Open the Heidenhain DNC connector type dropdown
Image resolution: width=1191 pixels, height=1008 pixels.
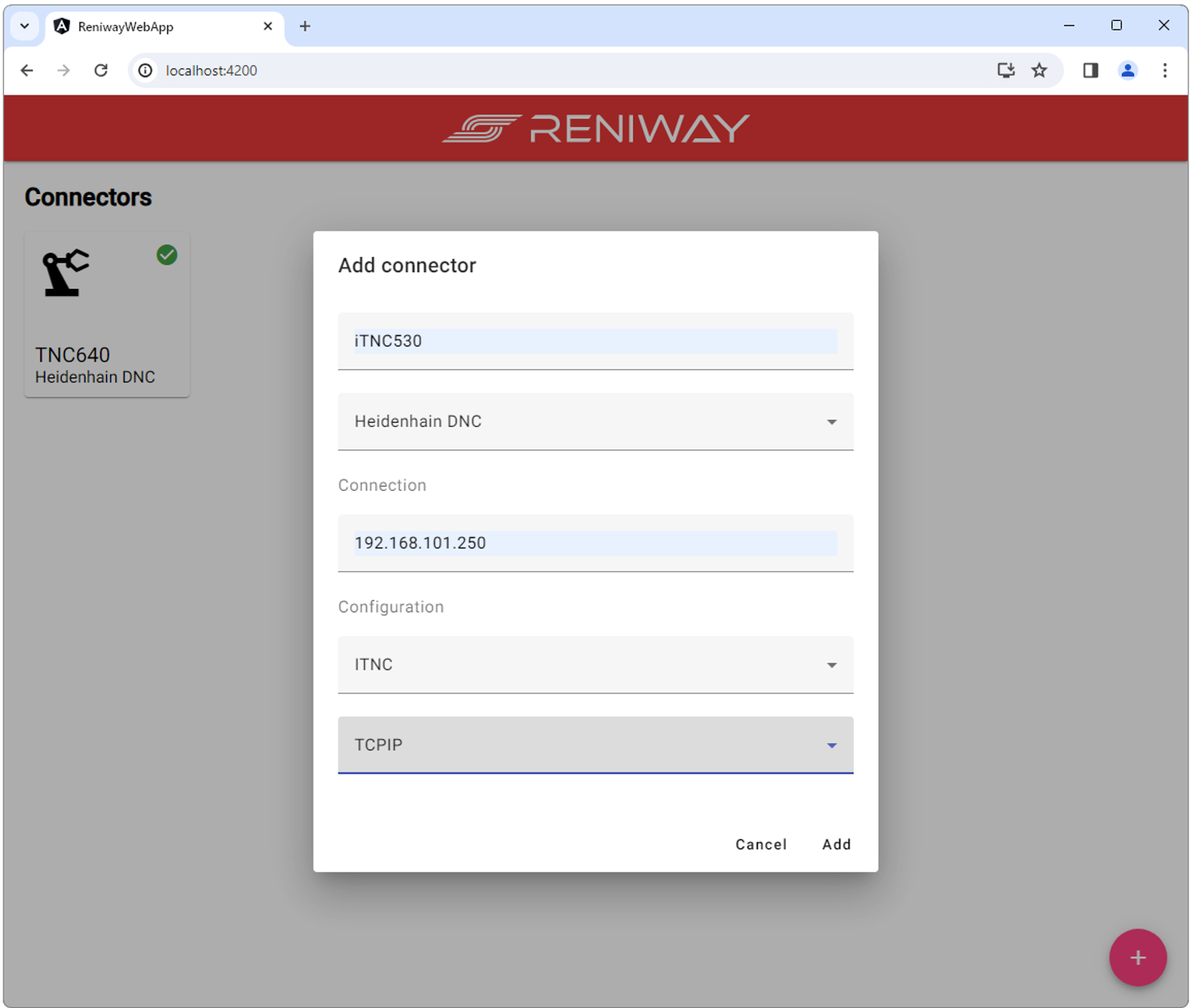pyautogui.click(x=595, y=421)
